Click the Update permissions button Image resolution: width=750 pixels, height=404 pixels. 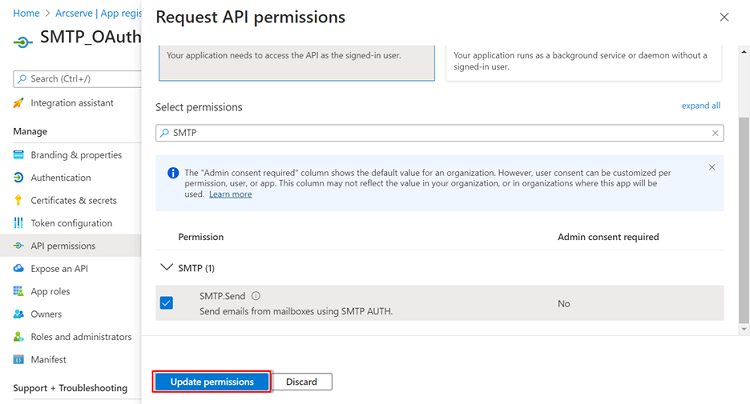point(212,382)
